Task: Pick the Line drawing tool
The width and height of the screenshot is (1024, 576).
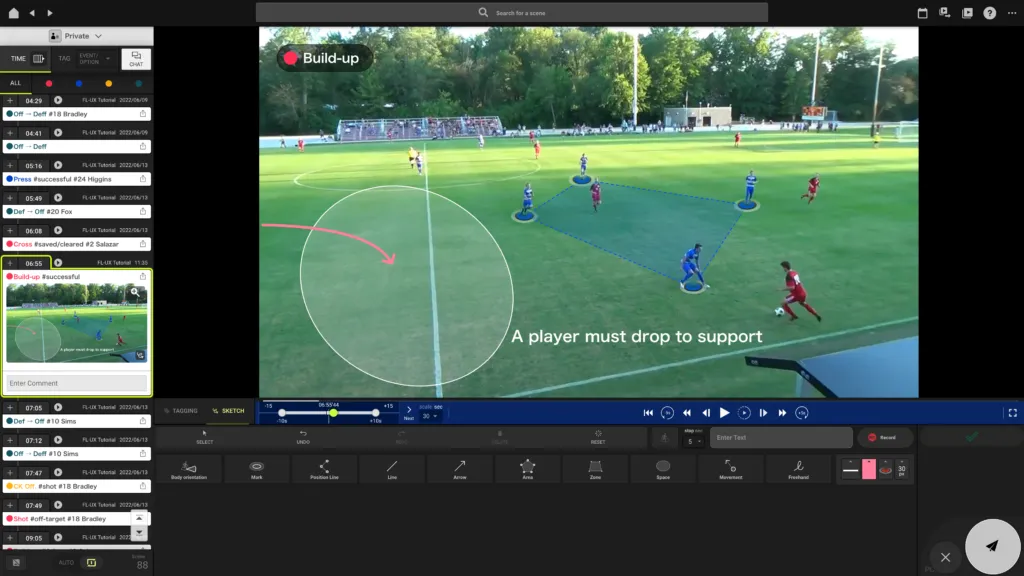Action: pos(392,469)
